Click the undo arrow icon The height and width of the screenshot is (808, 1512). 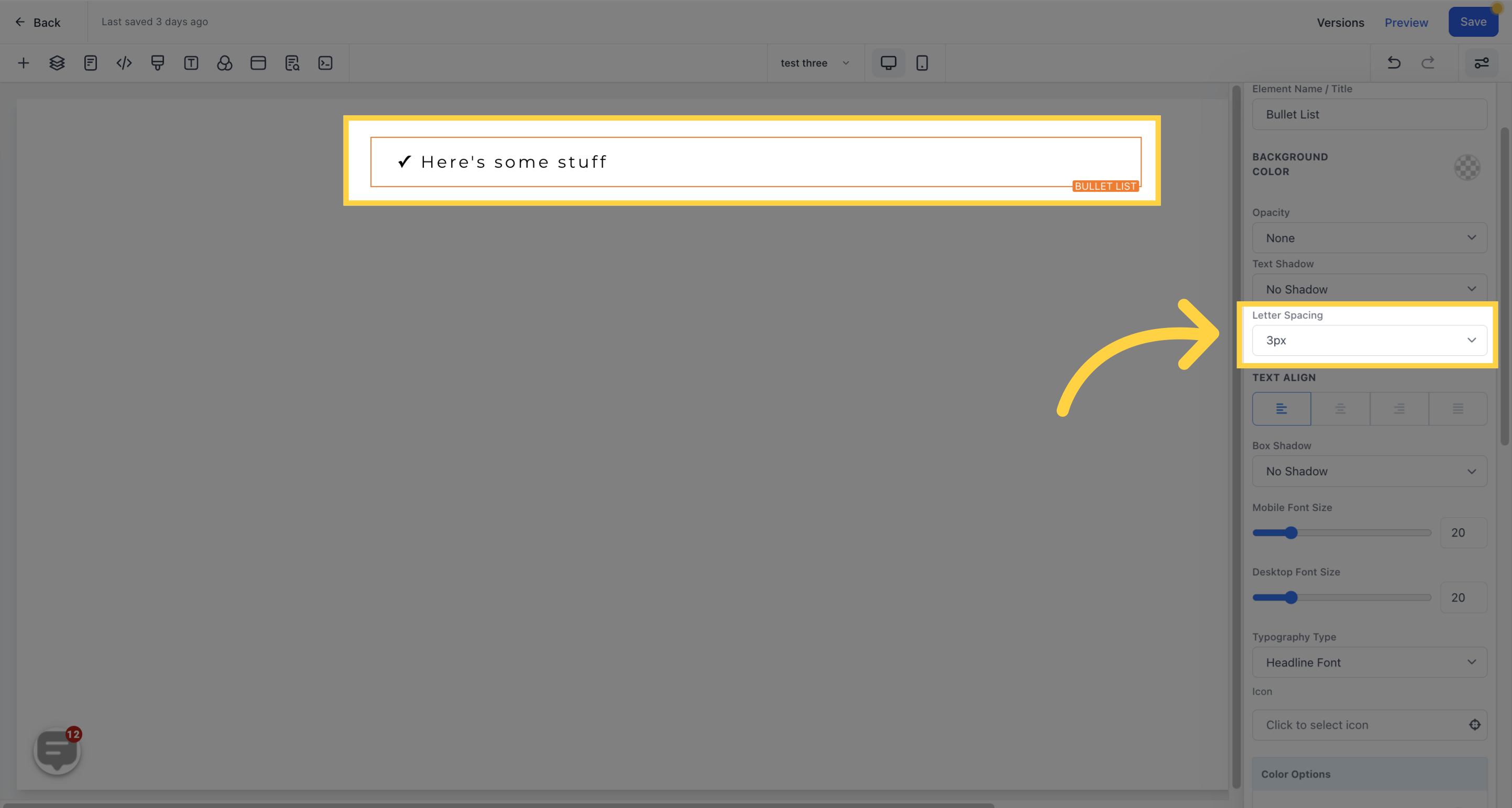(1394, 63)
